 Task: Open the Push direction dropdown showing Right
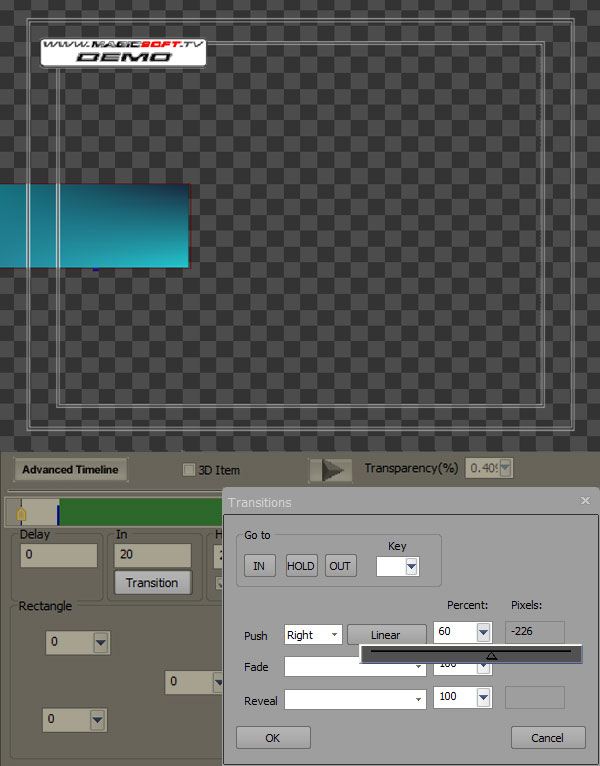(x=313, y=635)
